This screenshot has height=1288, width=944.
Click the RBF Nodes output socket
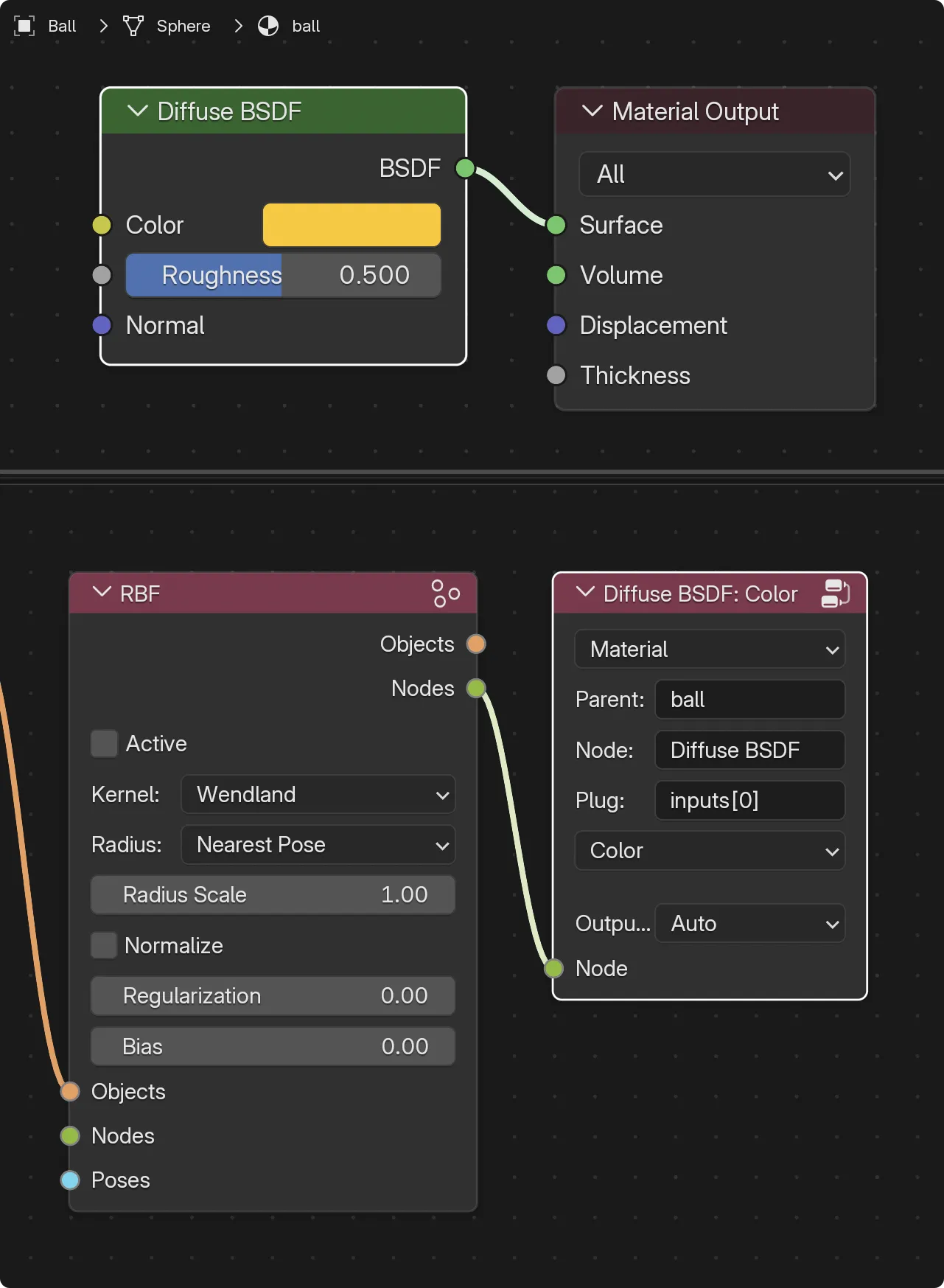(476, 688)
